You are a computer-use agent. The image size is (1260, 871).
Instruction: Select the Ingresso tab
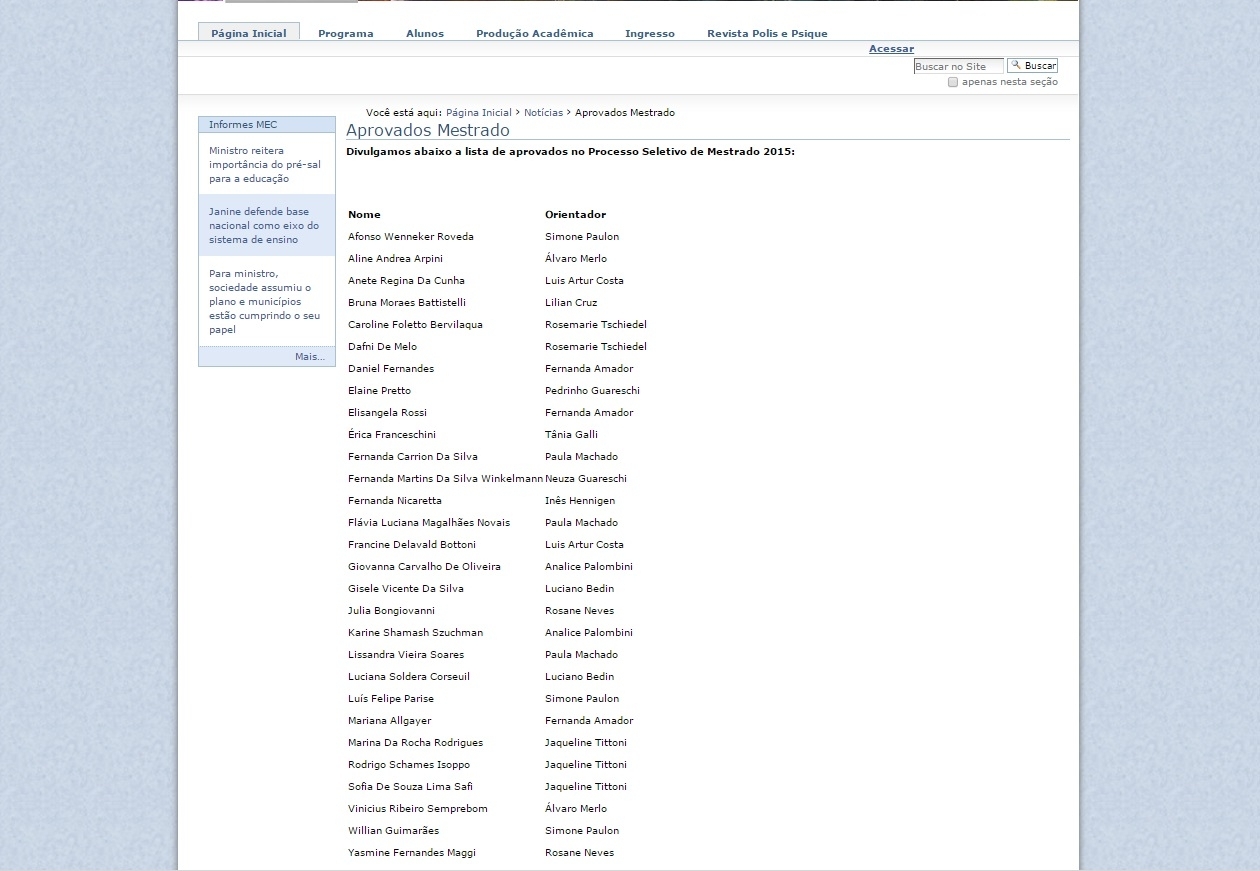[x=649, y=34]
